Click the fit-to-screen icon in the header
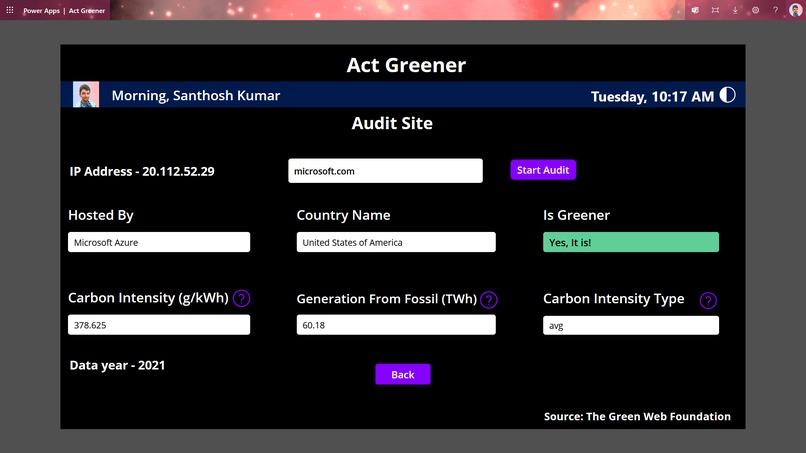This screenshot has width=806, height=453. click(x=715, y=10)
